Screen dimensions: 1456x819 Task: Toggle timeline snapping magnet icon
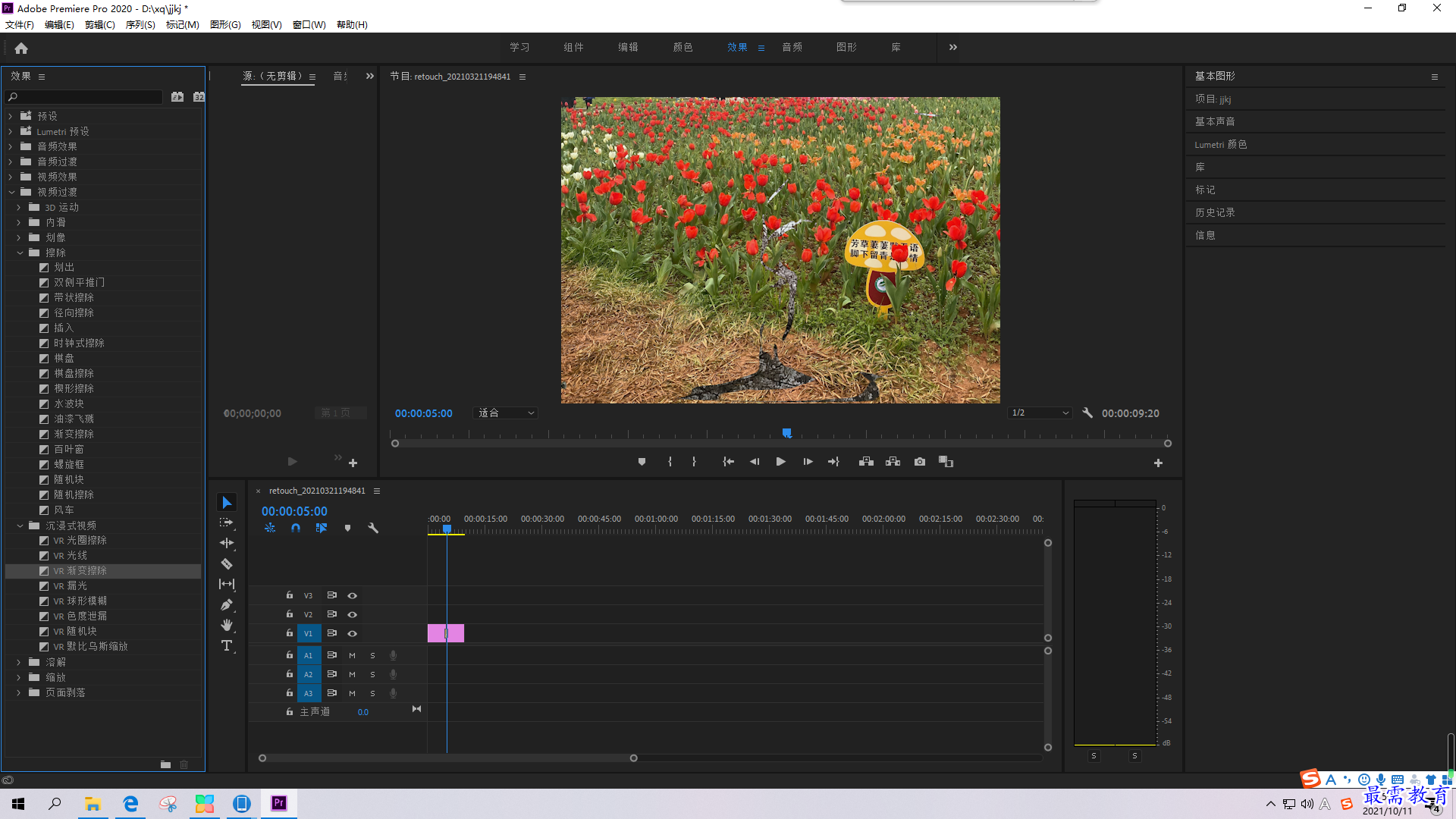click(x=296, y=528)
